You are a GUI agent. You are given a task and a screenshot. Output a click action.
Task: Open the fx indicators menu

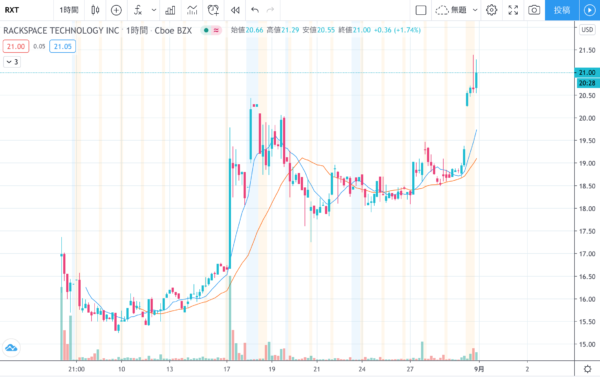138,10
